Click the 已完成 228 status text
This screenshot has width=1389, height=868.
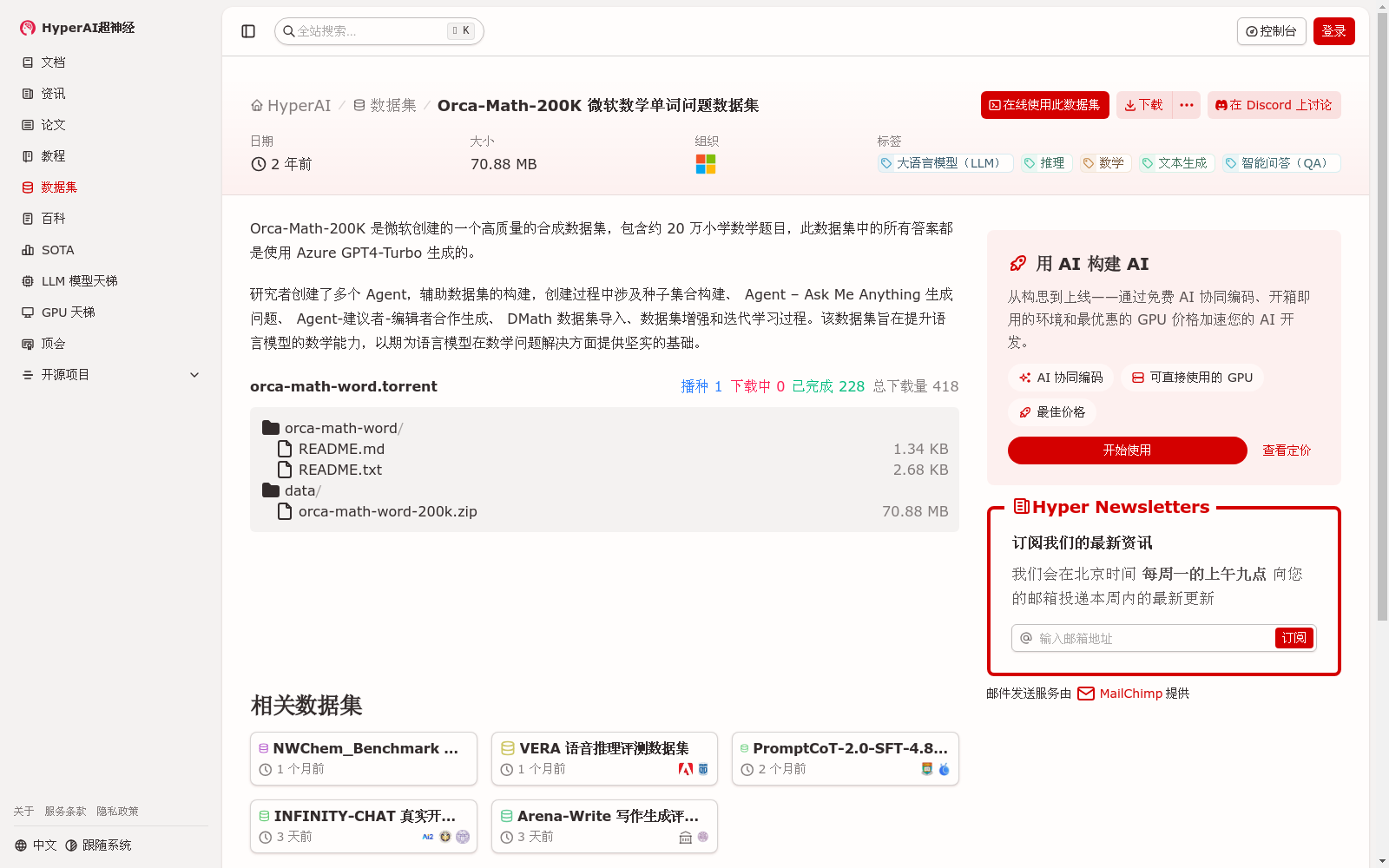click(x=828, y=386)
